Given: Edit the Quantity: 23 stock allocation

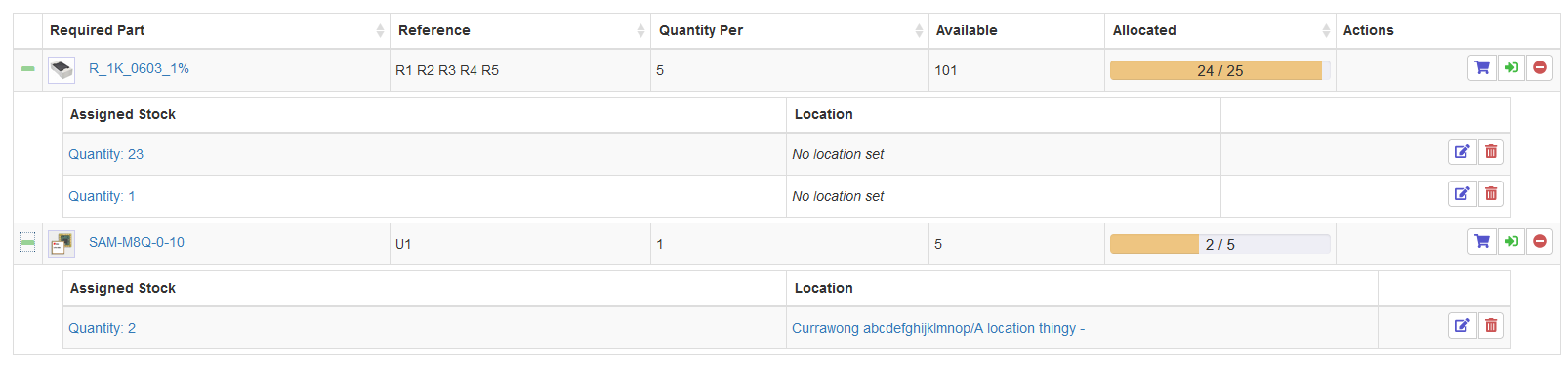Looking at the screenshot, I should 1462,151.
